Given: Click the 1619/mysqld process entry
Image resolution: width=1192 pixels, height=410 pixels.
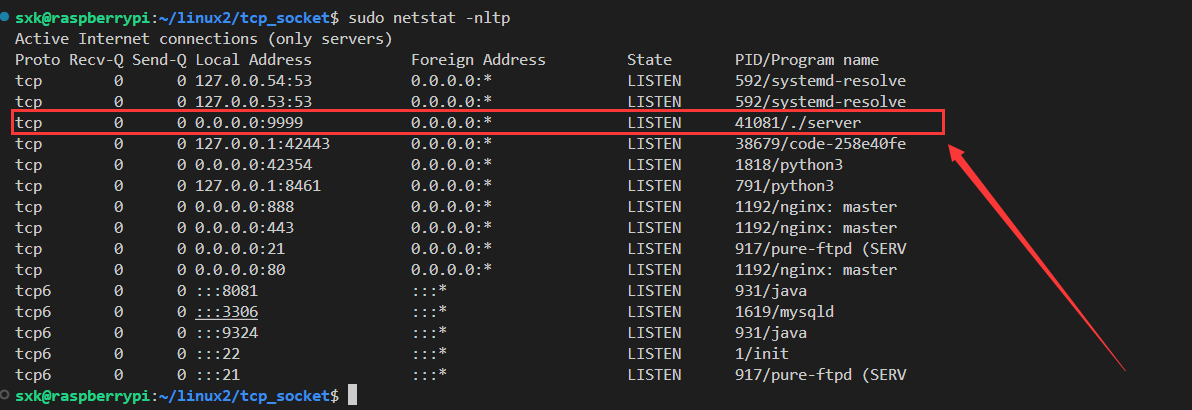Looking at the screenshot, I should pyautogui.click(x=784, y=311).
